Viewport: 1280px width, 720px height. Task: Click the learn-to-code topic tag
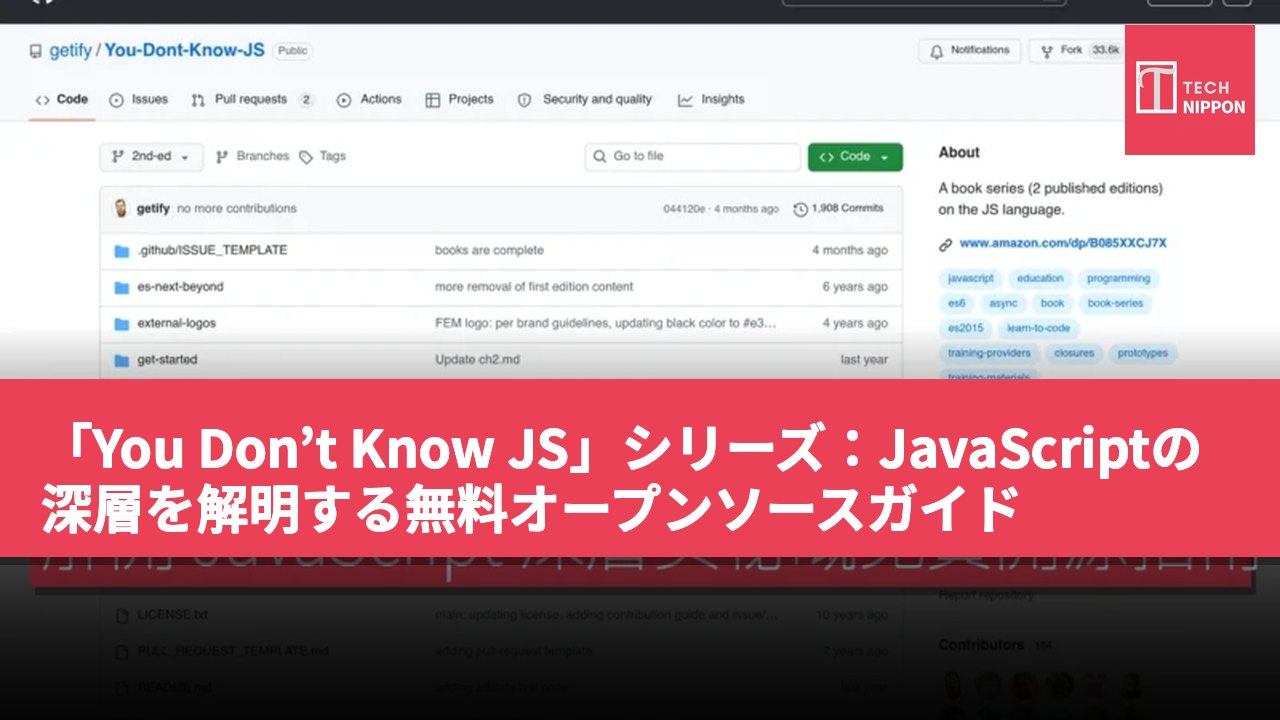(1039, 328)
